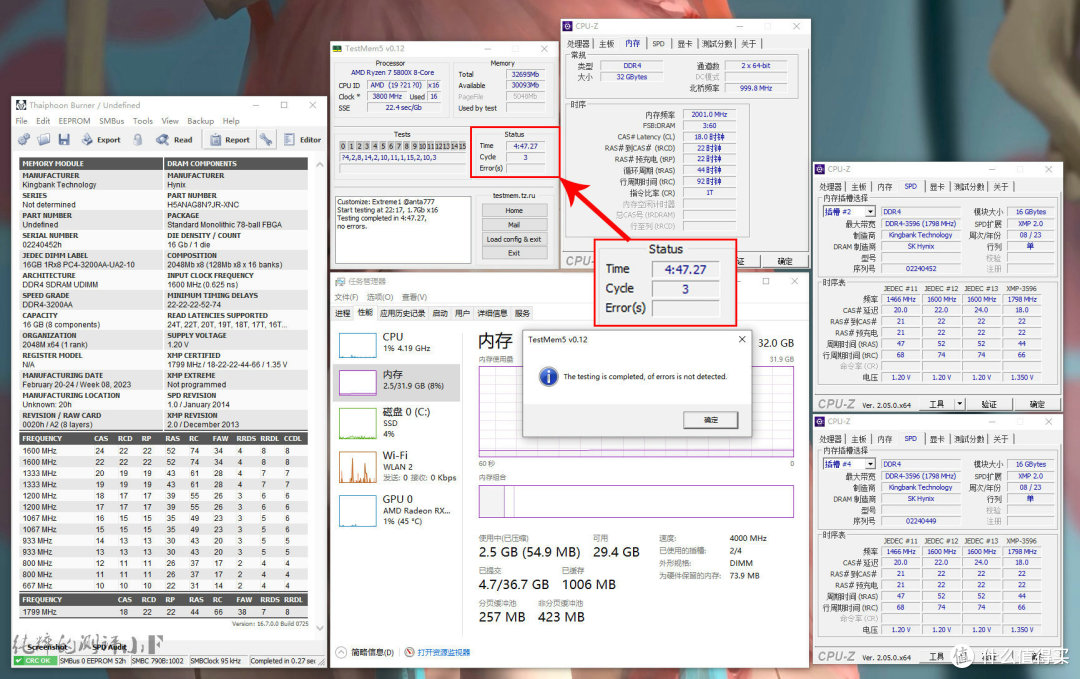Click the TestMem5 log text box
1080x679 pixels.
click(x=404, y=230)
